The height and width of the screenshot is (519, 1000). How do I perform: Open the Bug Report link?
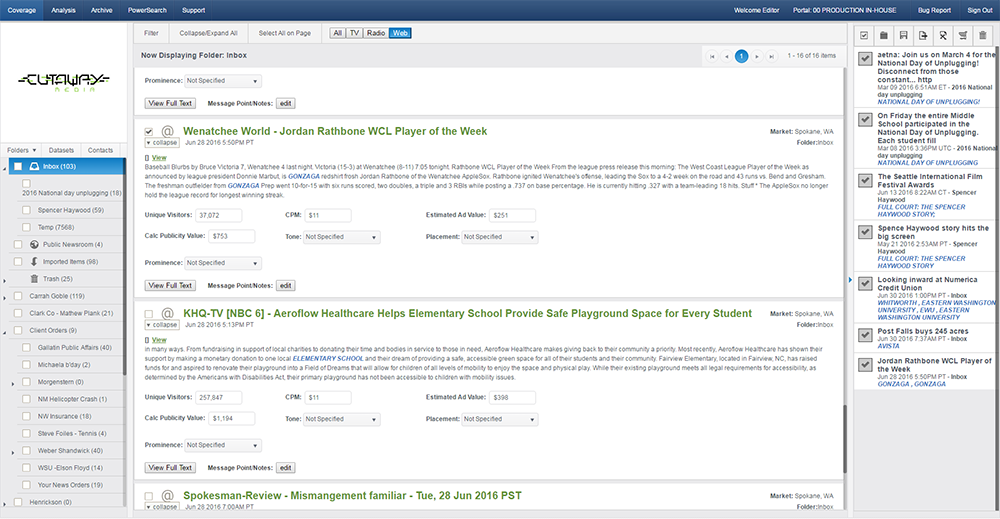934,10
